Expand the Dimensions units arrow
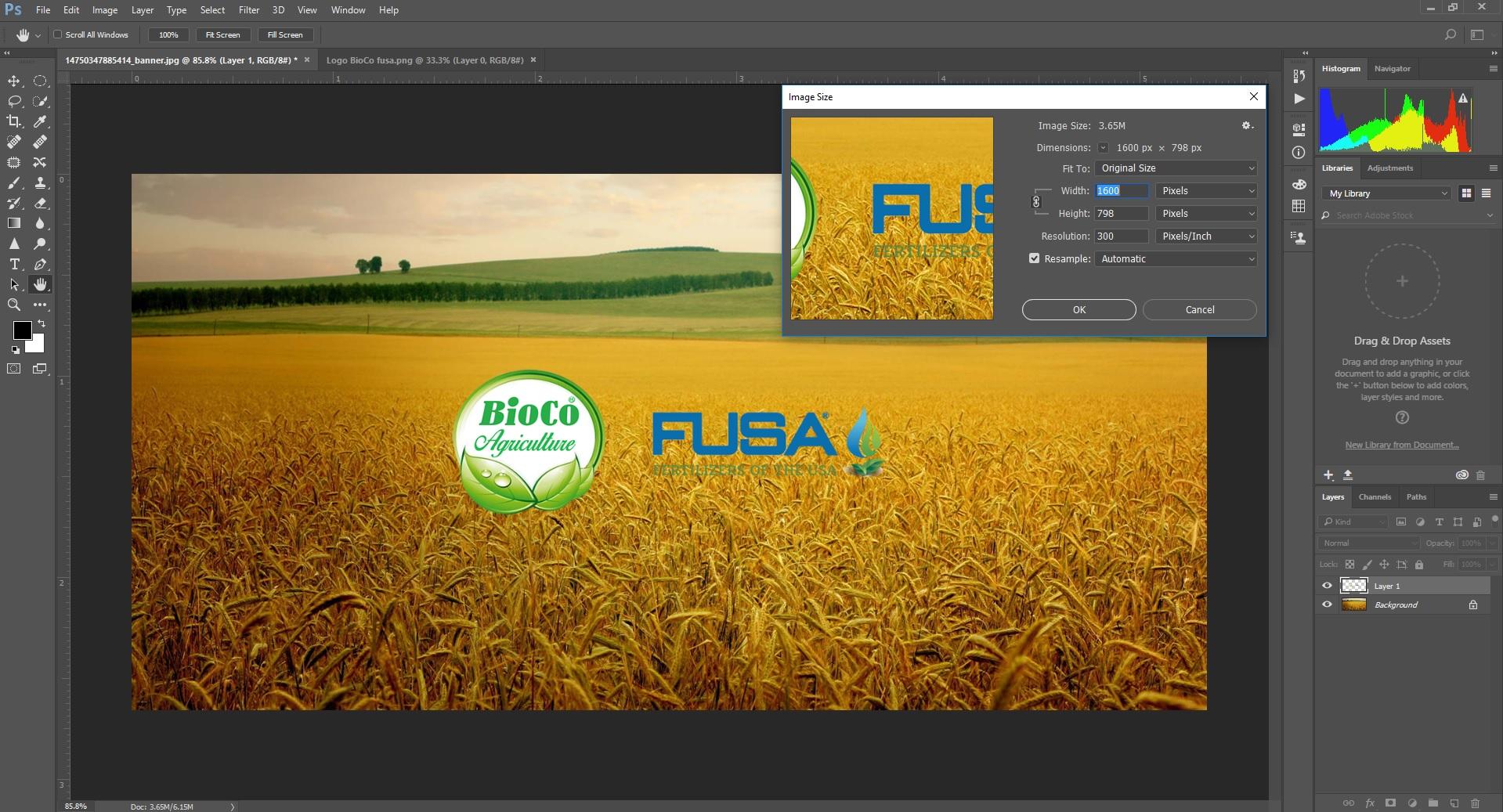The image size is (1503, 812). [x=1103, y=148]
